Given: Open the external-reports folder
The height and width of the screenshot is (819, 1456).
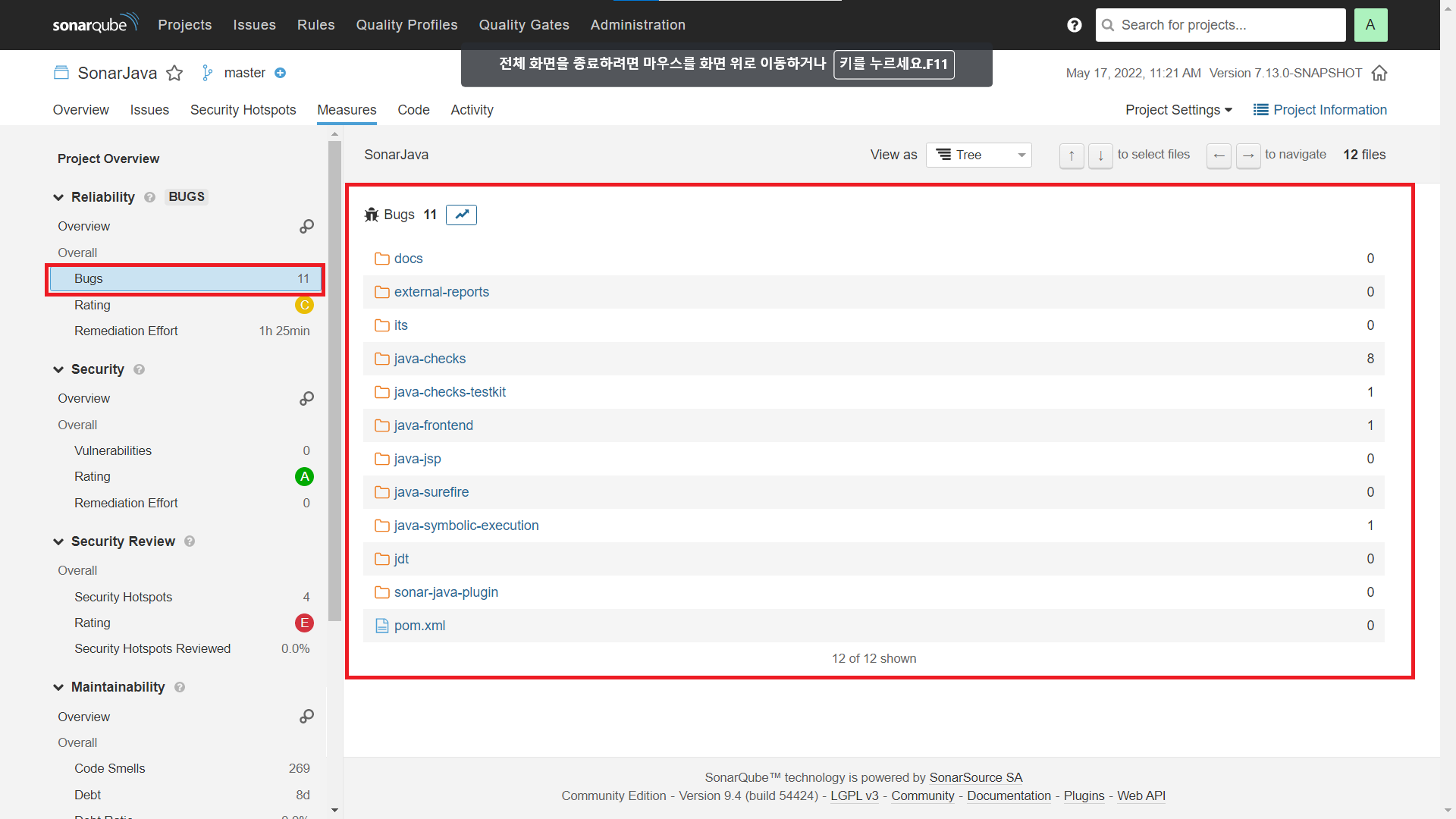Looking at the screenshot, I should click(441, 292).
